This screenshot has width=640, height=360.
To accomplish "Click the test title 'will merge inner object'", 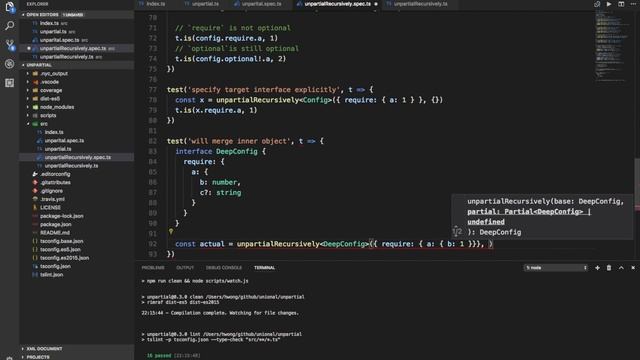I will pos(238,141).
